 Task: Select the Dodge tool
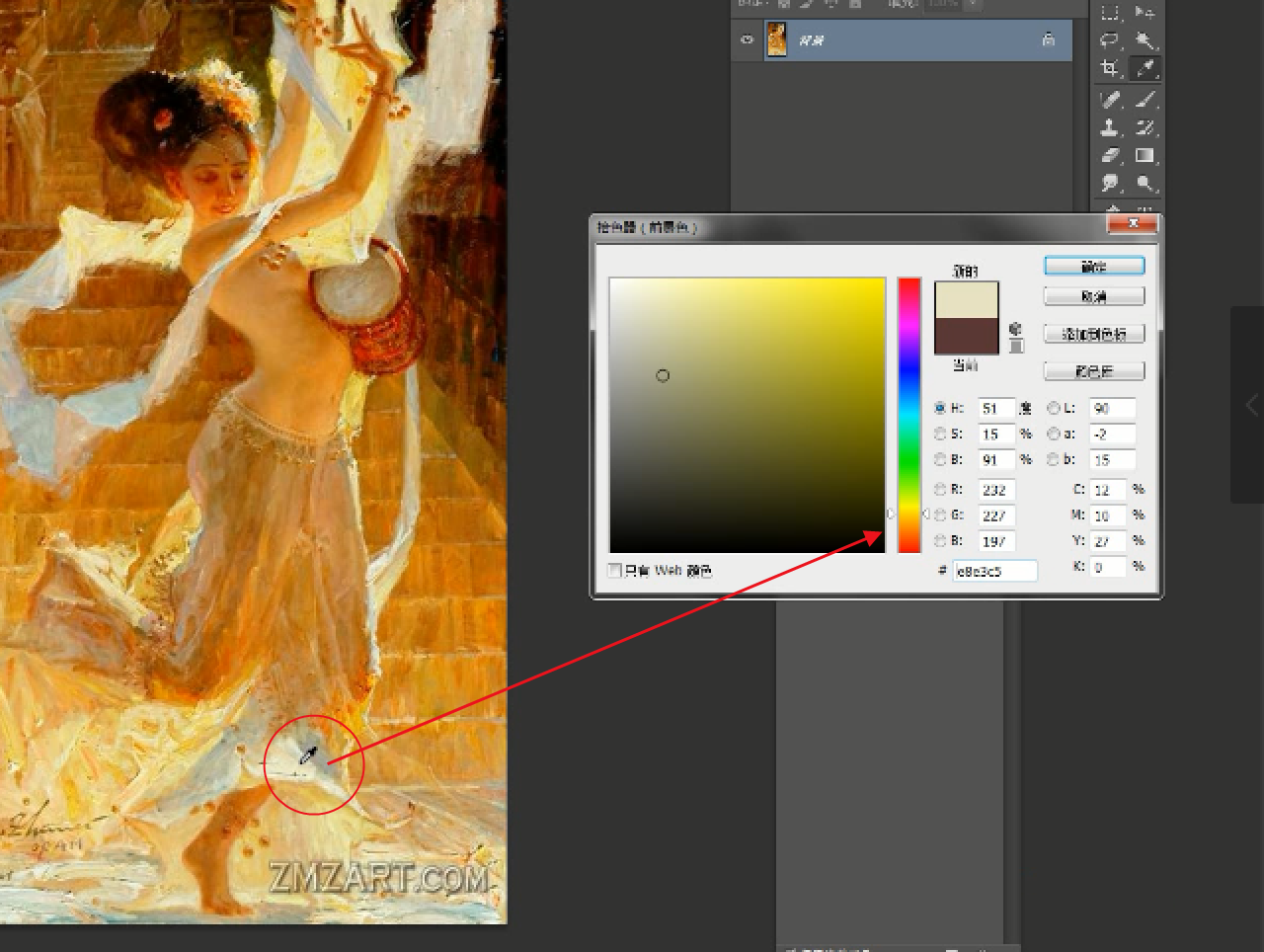pos(1145,183)
